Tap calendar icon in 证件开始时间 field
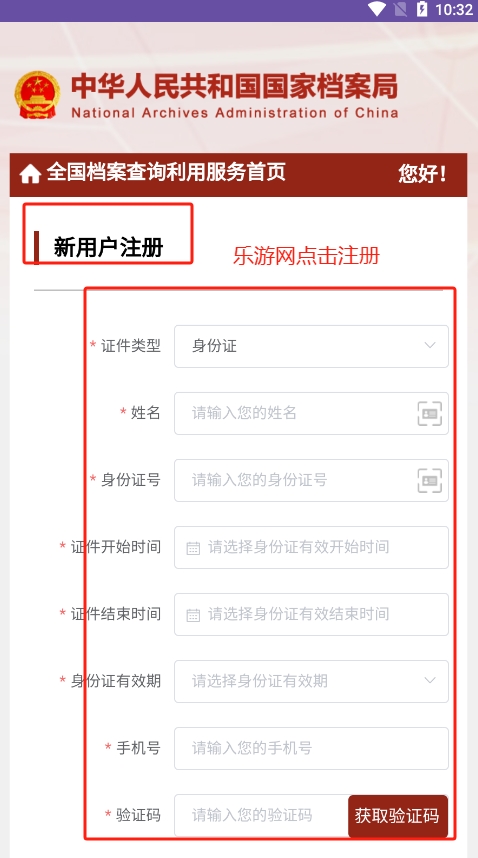 (x=194, y=548)
